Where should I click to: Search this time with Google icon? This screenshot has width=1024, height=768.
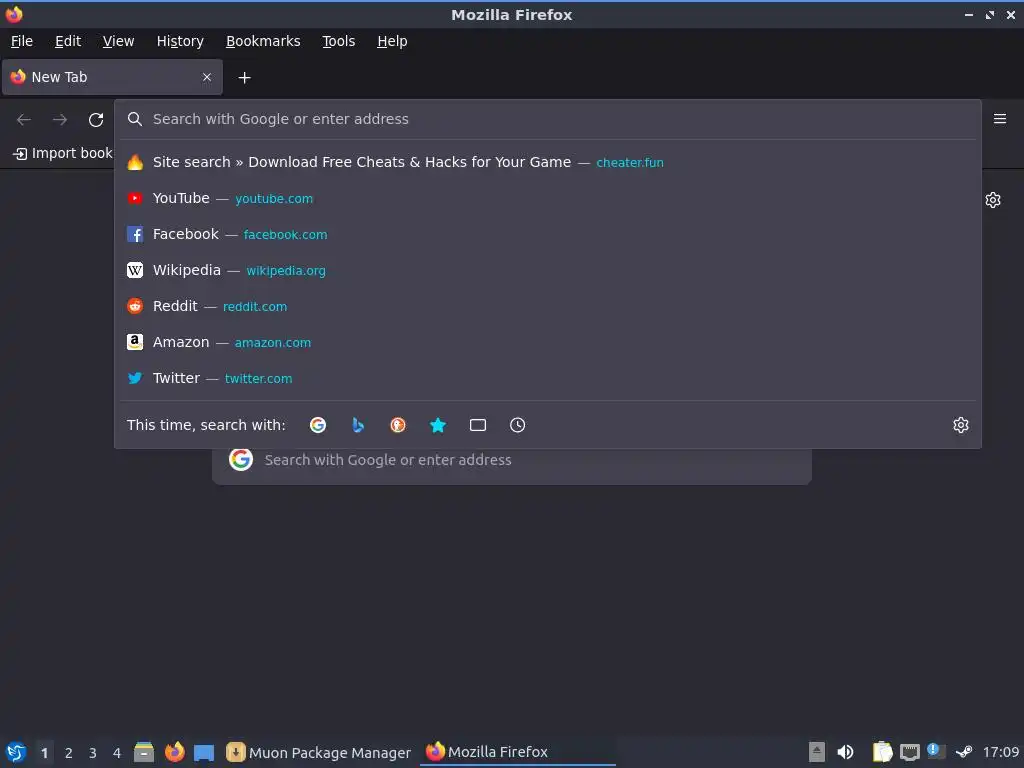(x=318, y=425)
